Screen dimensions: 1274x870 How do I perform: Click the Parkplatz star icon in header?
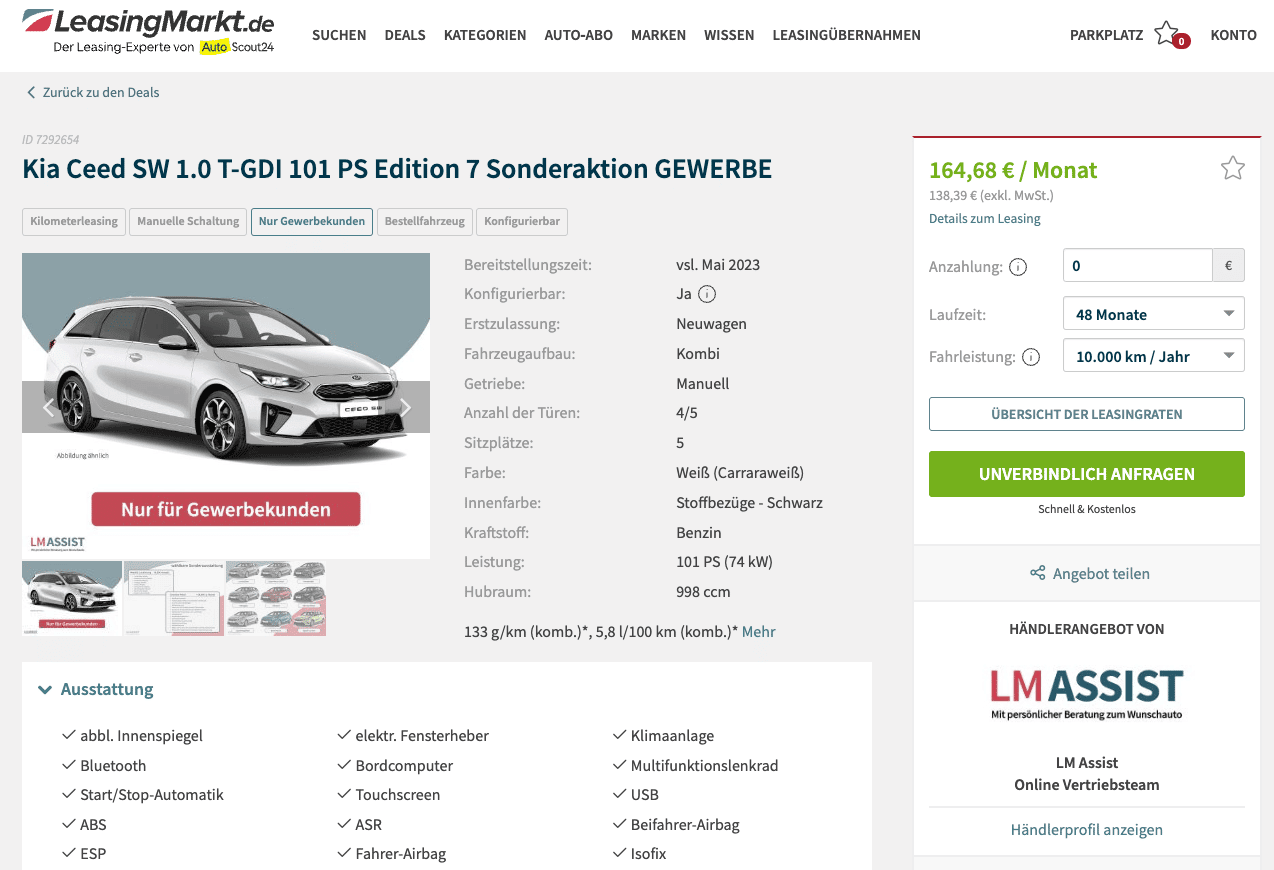(x=1168, y=33)
